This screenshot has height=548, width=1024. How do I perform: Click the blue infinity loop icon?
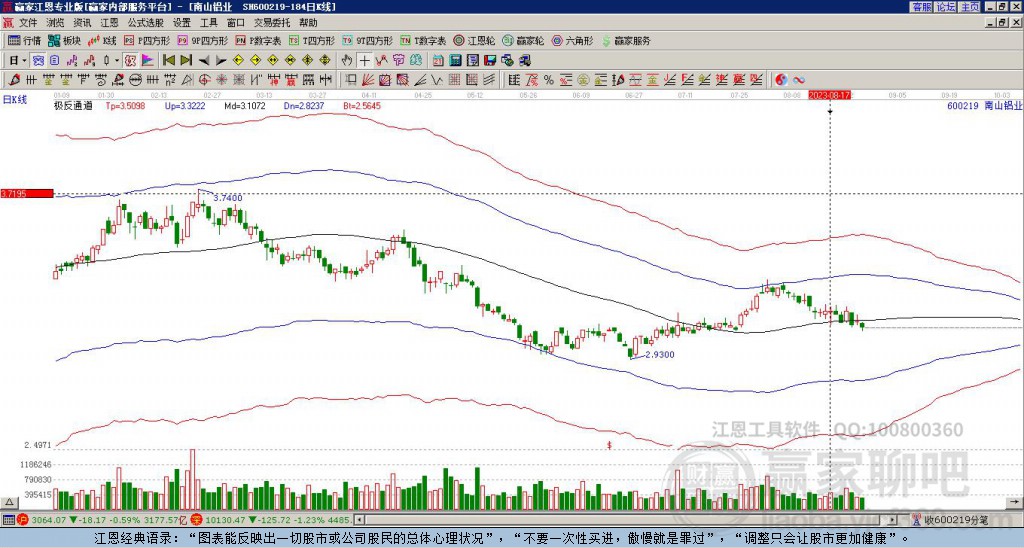[799, 80]
